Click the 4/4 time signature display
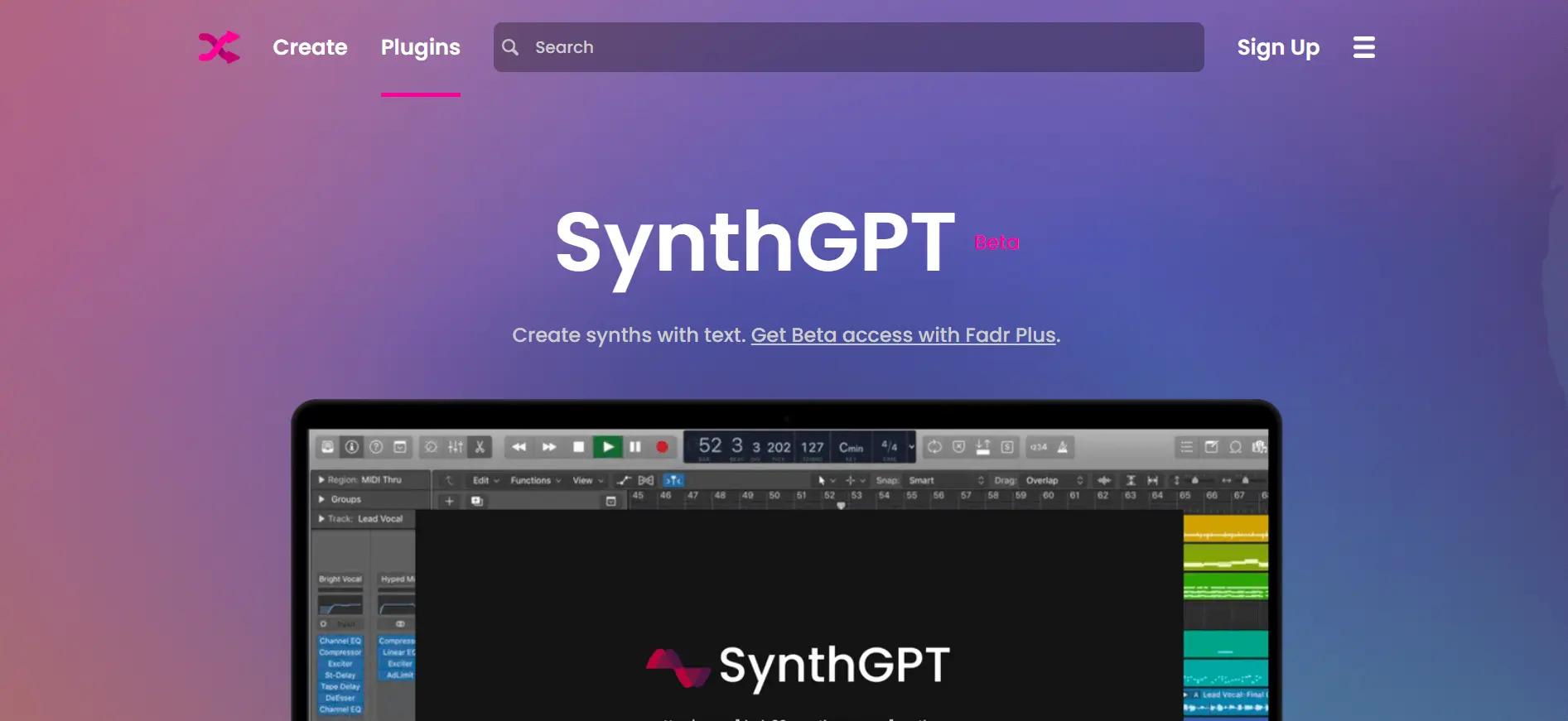The height and width of the screenshot is (721, 1568). point(890,446)
